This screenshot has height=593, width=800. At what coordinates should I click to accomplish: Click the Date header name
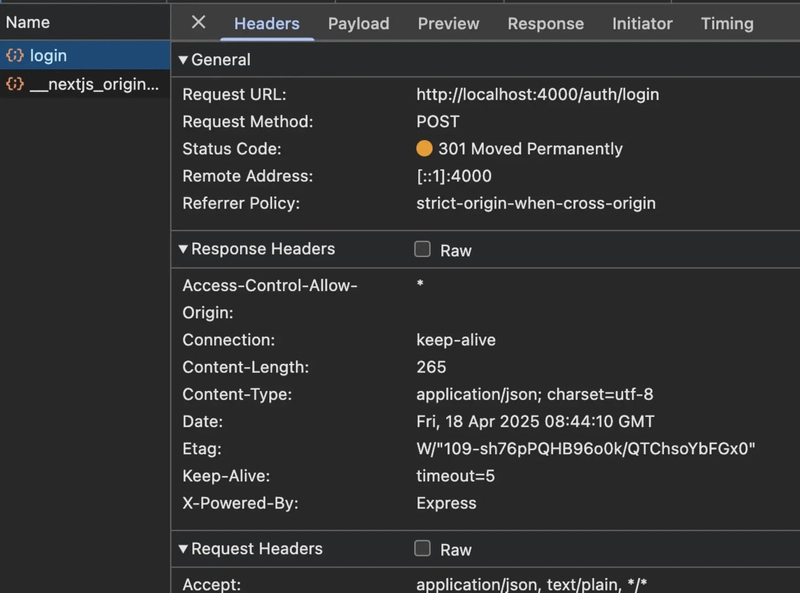[x=203, y=422]
